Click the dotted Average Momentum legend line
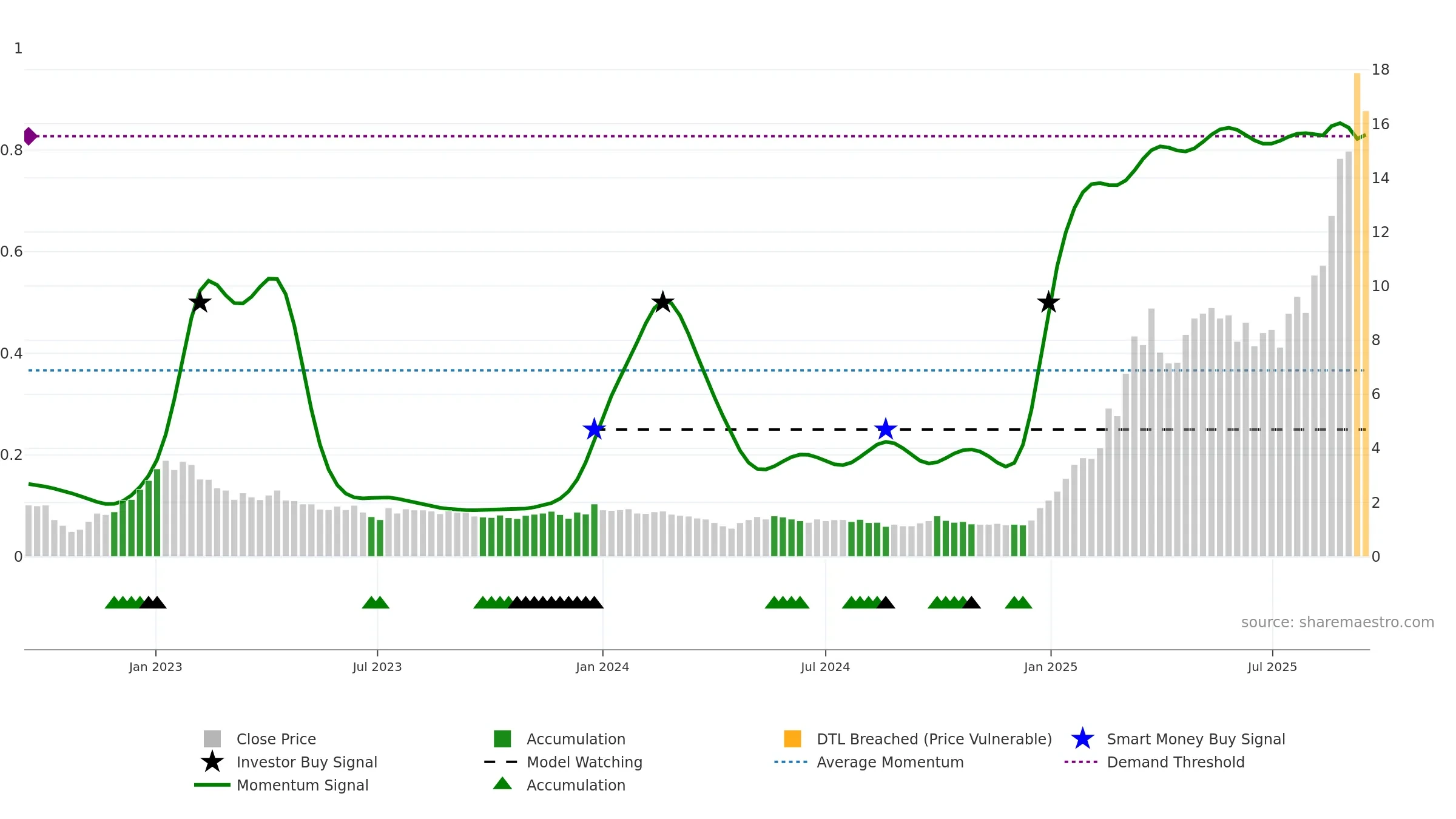Screen dimensions: 1456x819 coord(791,762)
